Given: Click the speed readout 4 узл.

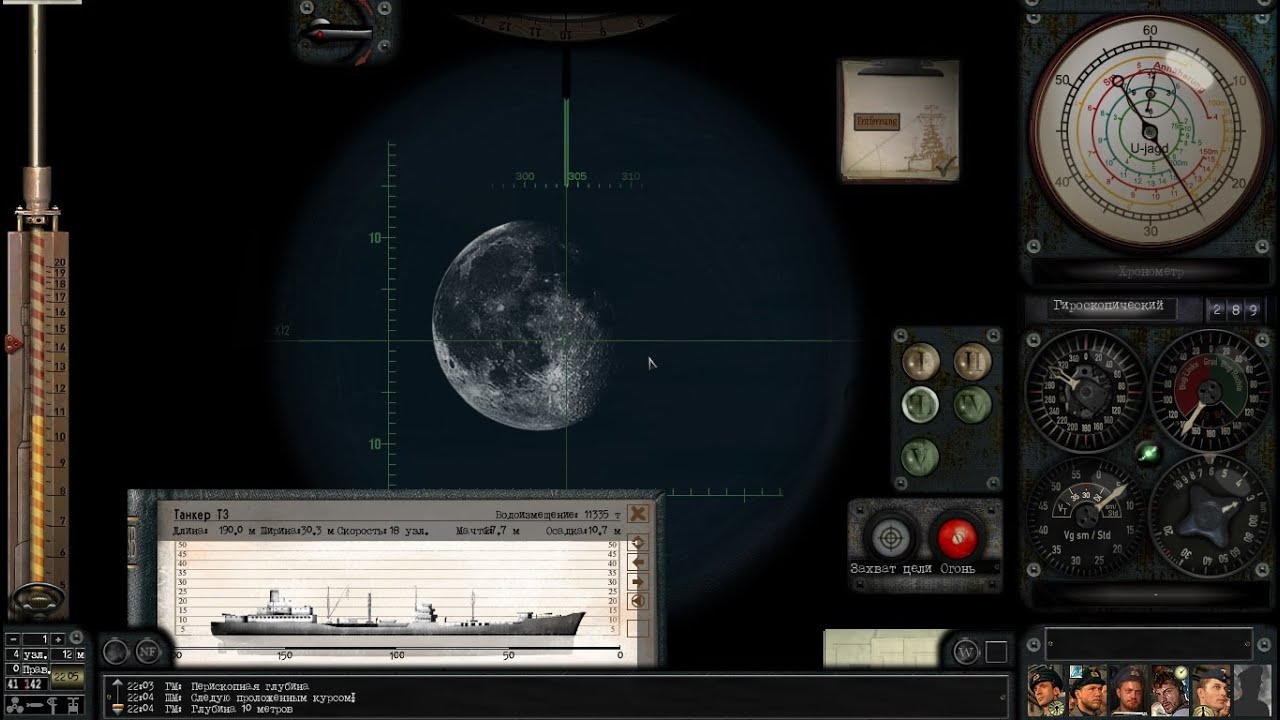Looking at the screenshot, I should click(x=26, y=654).
